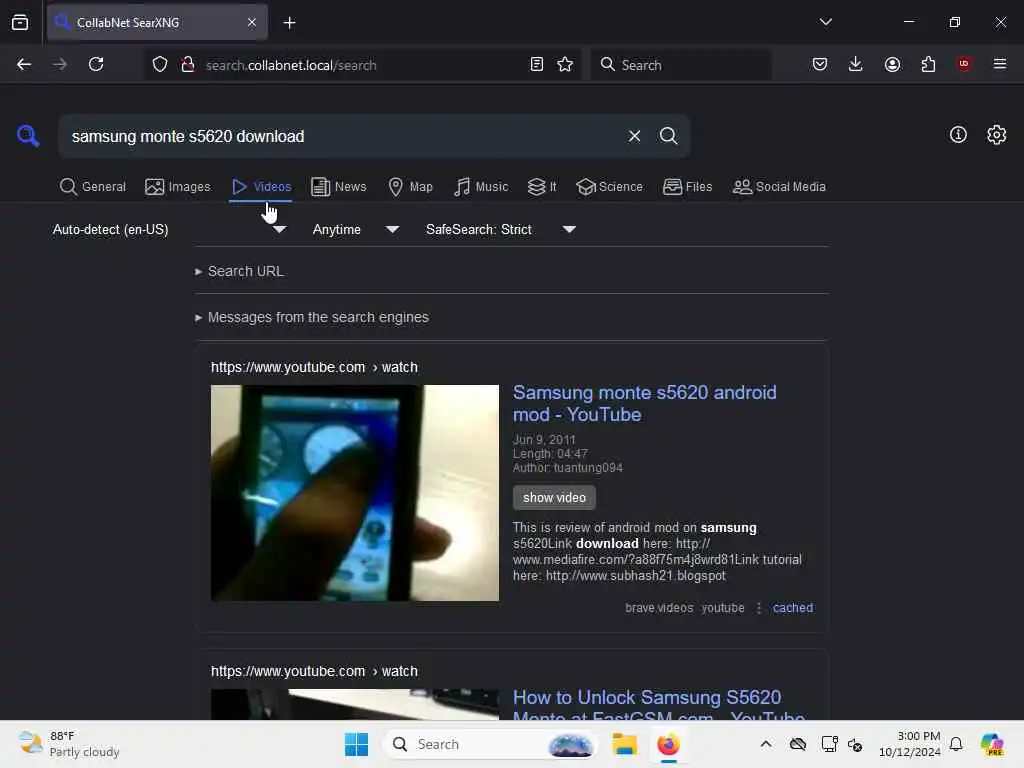Viewport: 1024px width, 768px height.
Task: Open SearXNG preferences gear icon
Action: click(x=997, y=135)
